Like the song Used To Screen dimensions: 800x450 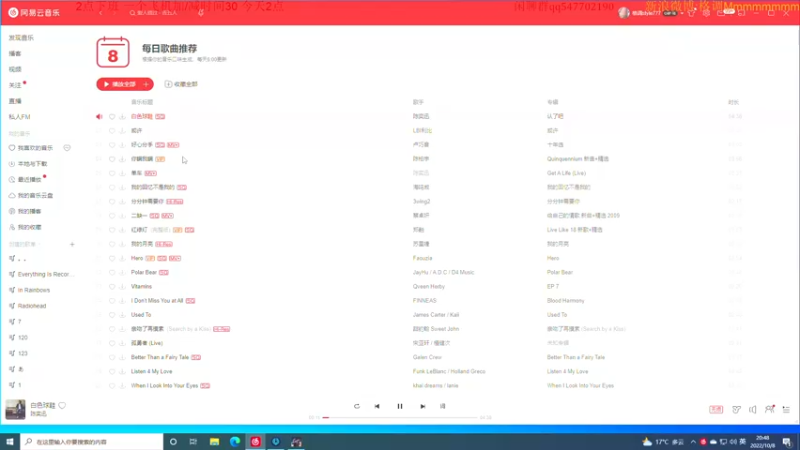[112, 315]
